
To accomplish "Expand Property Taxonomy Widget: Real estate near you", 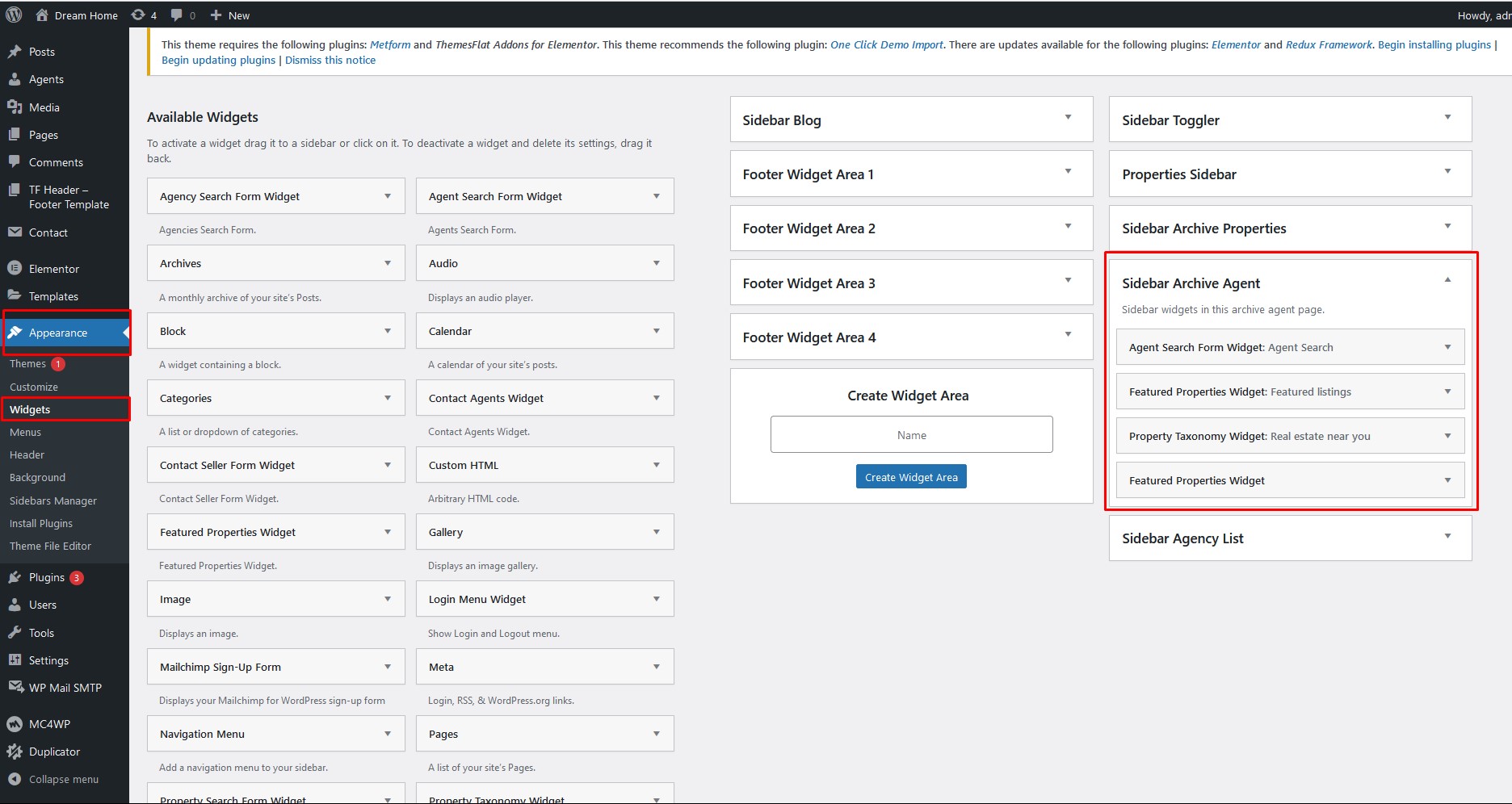I will (x=1447, y=436).
